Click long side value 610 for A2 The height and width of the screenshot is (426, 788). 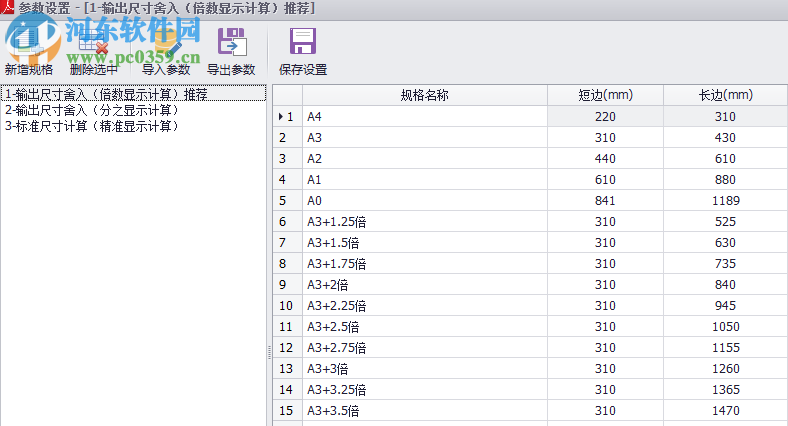726,159
